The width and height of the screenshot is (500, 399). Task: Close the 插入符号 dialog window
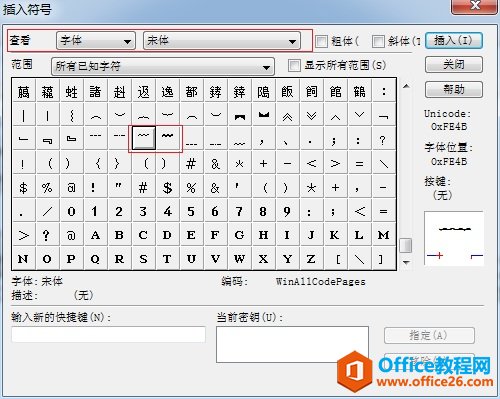click(474, 6)
